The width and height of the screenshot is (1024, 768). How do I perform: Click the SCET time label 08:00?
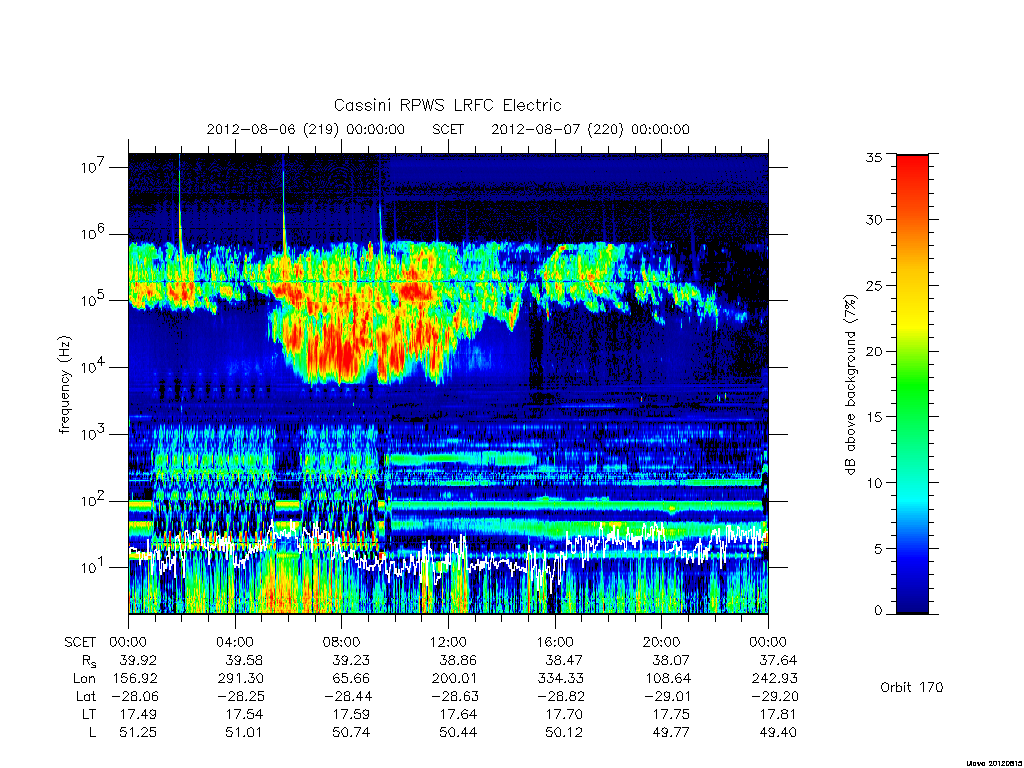coord(342,642)
